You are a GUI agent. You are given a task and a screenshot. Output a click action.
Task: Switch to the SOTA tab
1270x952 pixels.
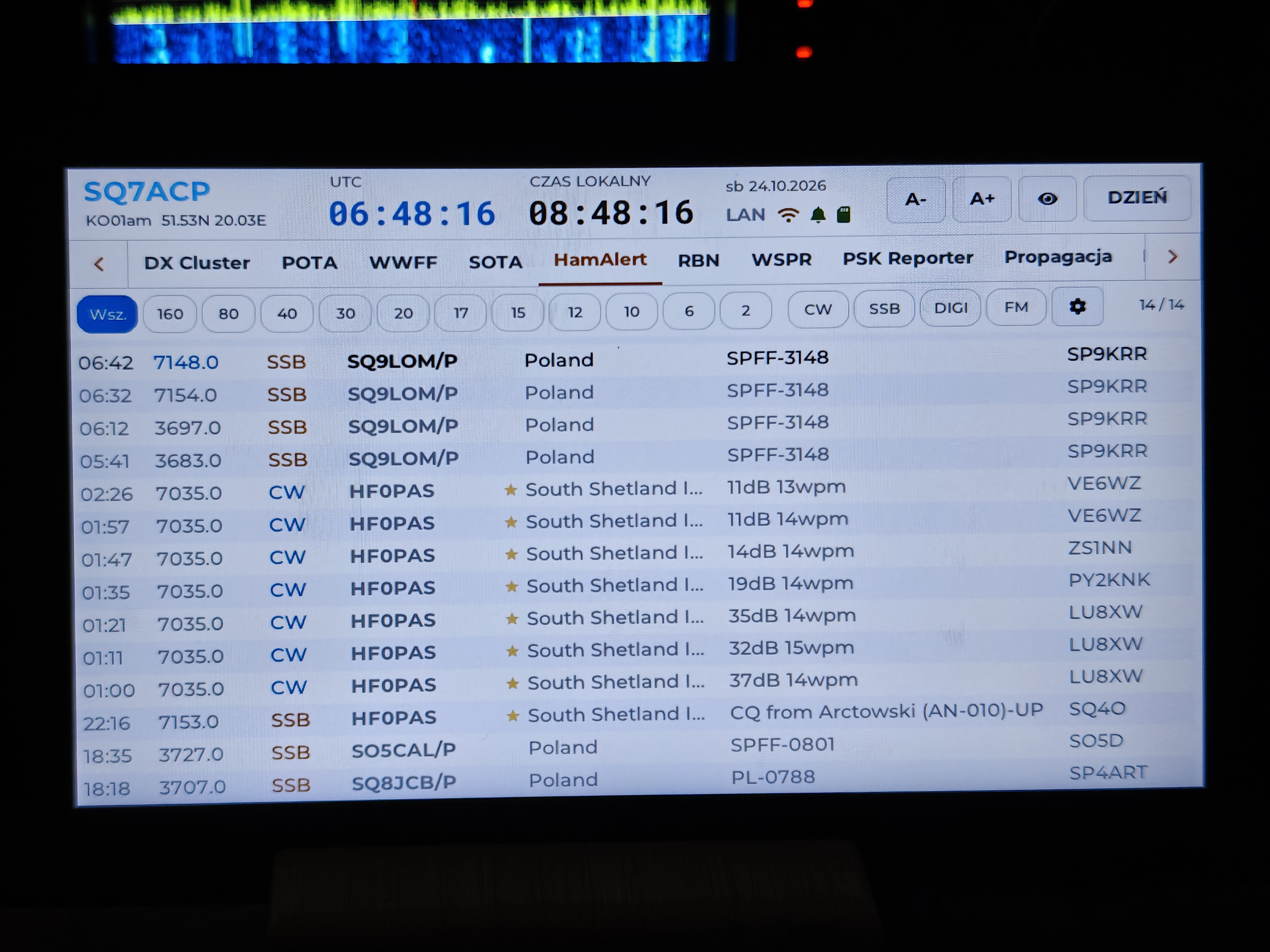click(x=495, y=262)
